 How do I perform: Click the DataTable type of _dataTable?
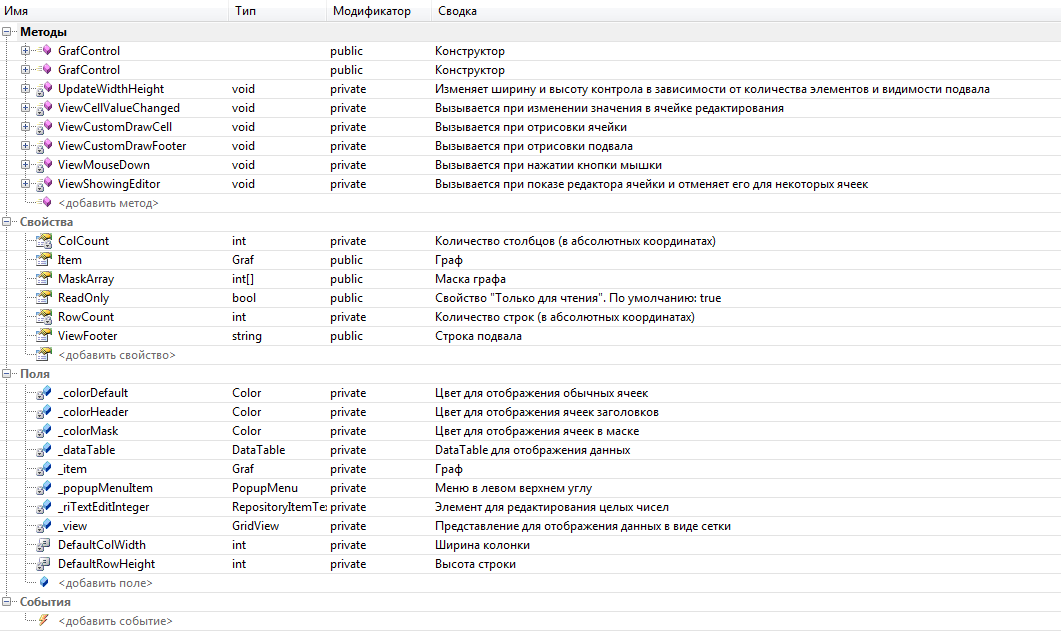258,449
